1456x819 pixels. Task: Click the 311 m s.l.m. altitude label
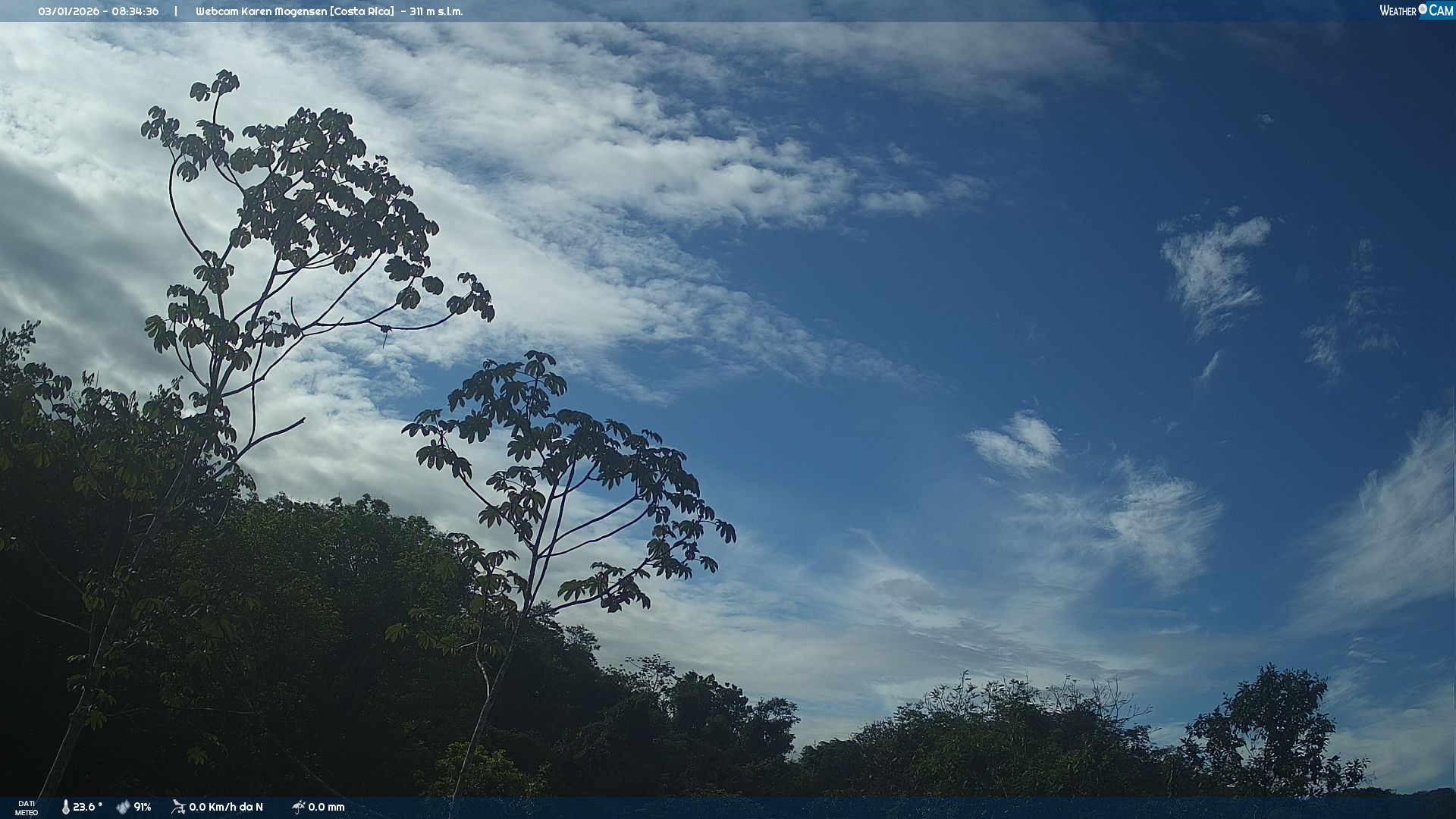point(436,11)
